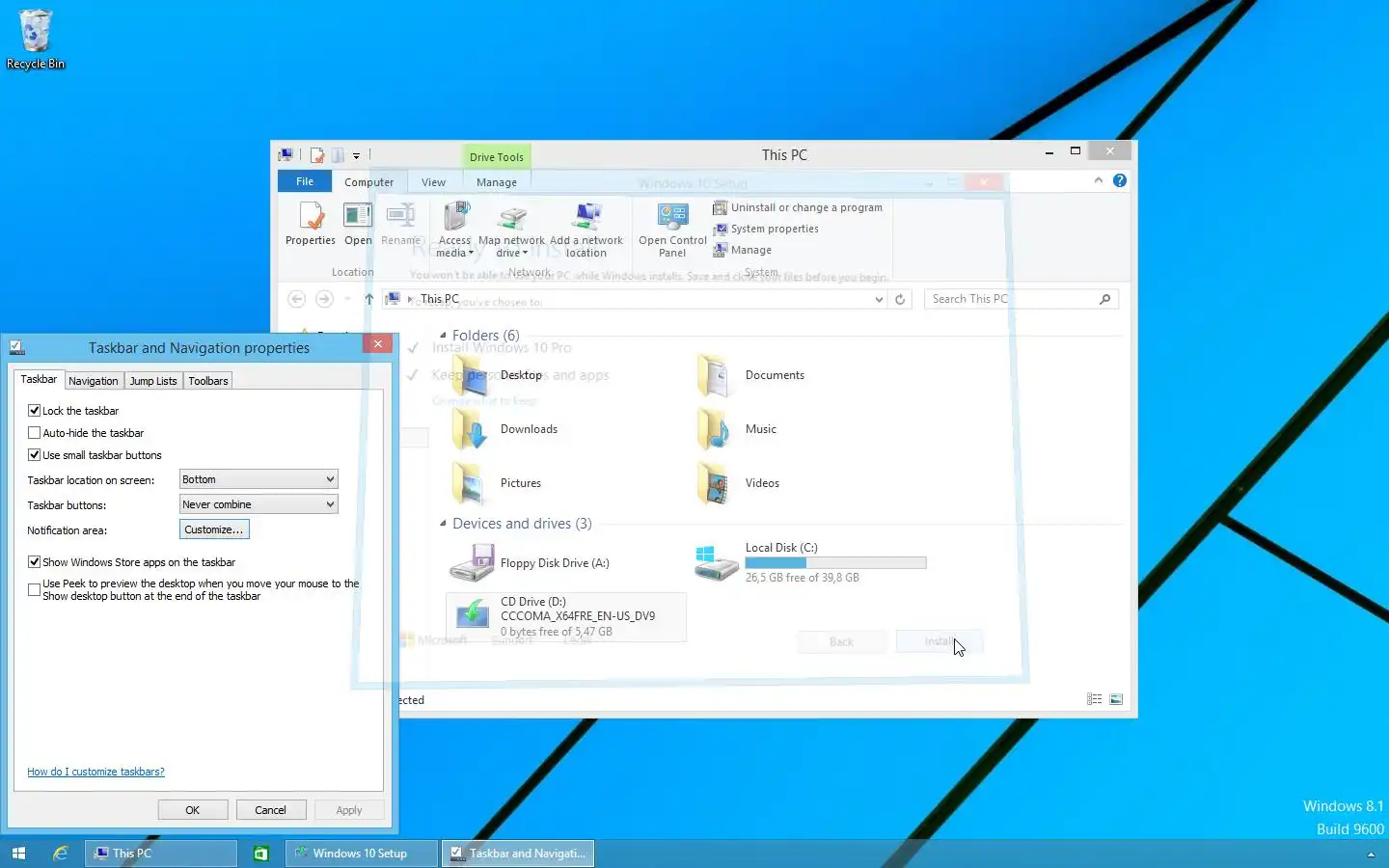
Task: Click Add a network location icon
Action: click(586, 230)
